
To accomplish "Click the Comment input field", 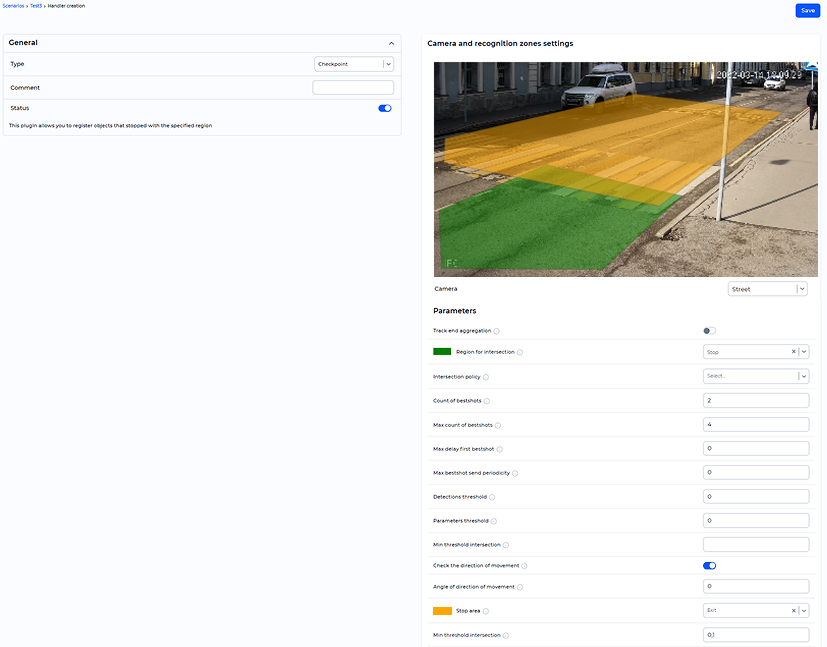I will (353, 88).
